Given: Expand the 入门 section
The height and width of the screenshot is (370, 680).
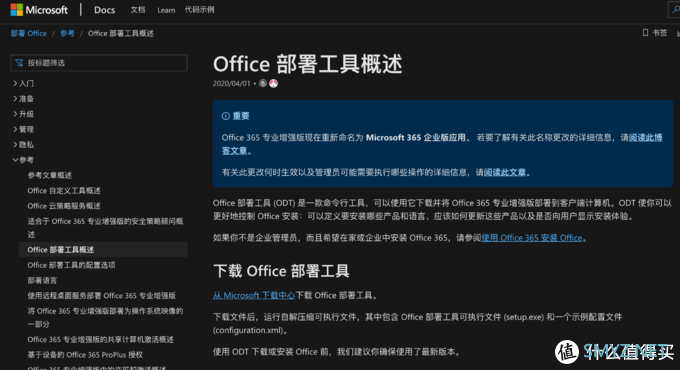Looking at the screenshot, I should (x=23, y=83).
